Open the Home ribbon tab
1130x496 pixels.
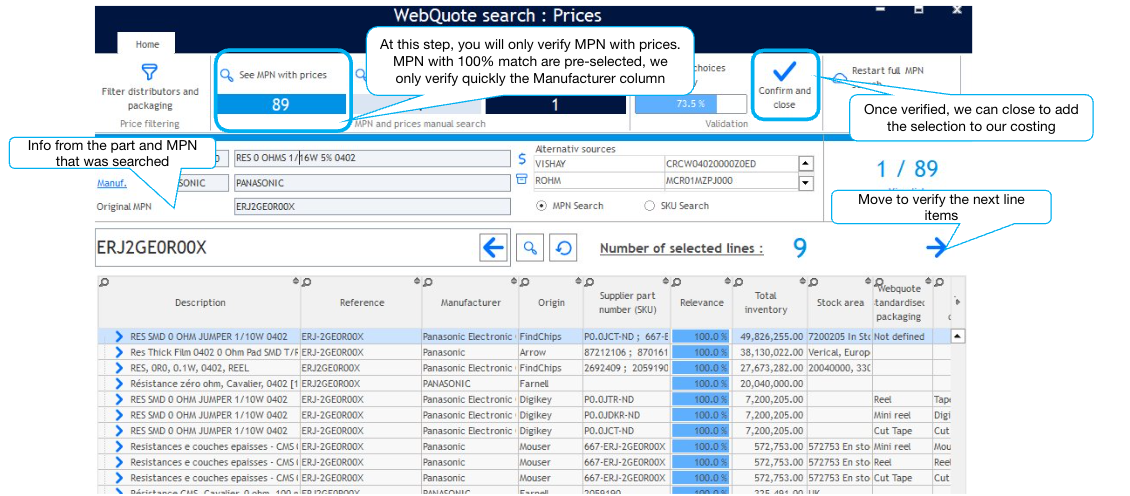click(147, 44)
